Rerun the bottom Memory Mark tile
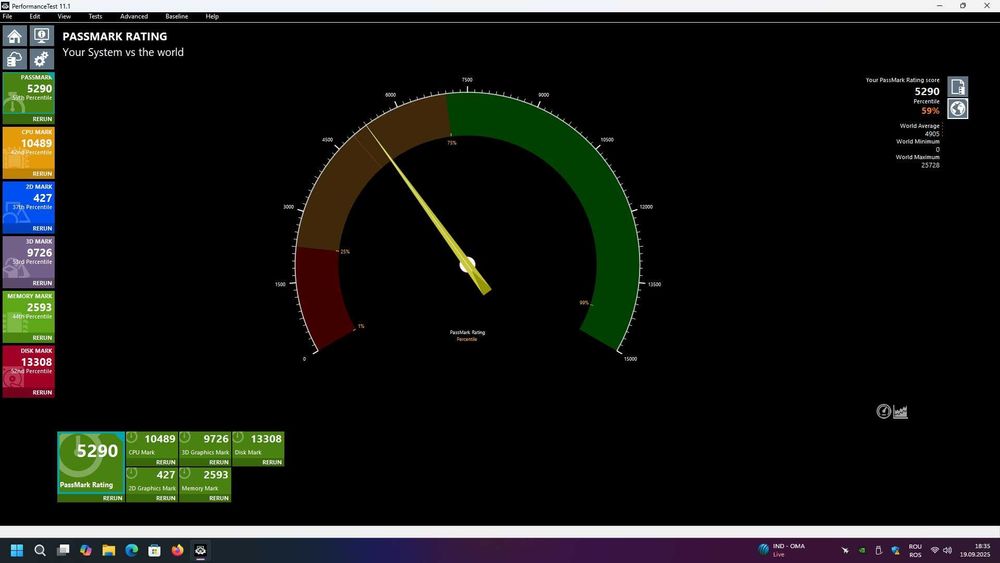This screenshot has width=1000, height=563. click(219, 498)
